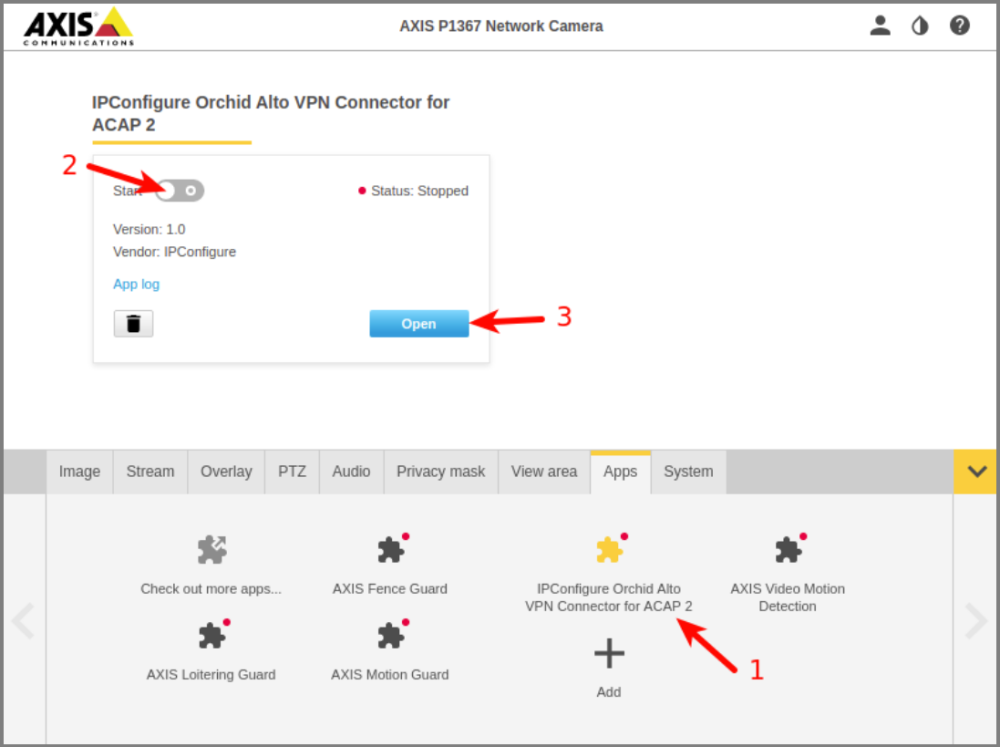Image resolution: width=1000 pixels, height=747 pixels.
Task: Open Check out more apps puzzle icon
Action: point(212,549)
